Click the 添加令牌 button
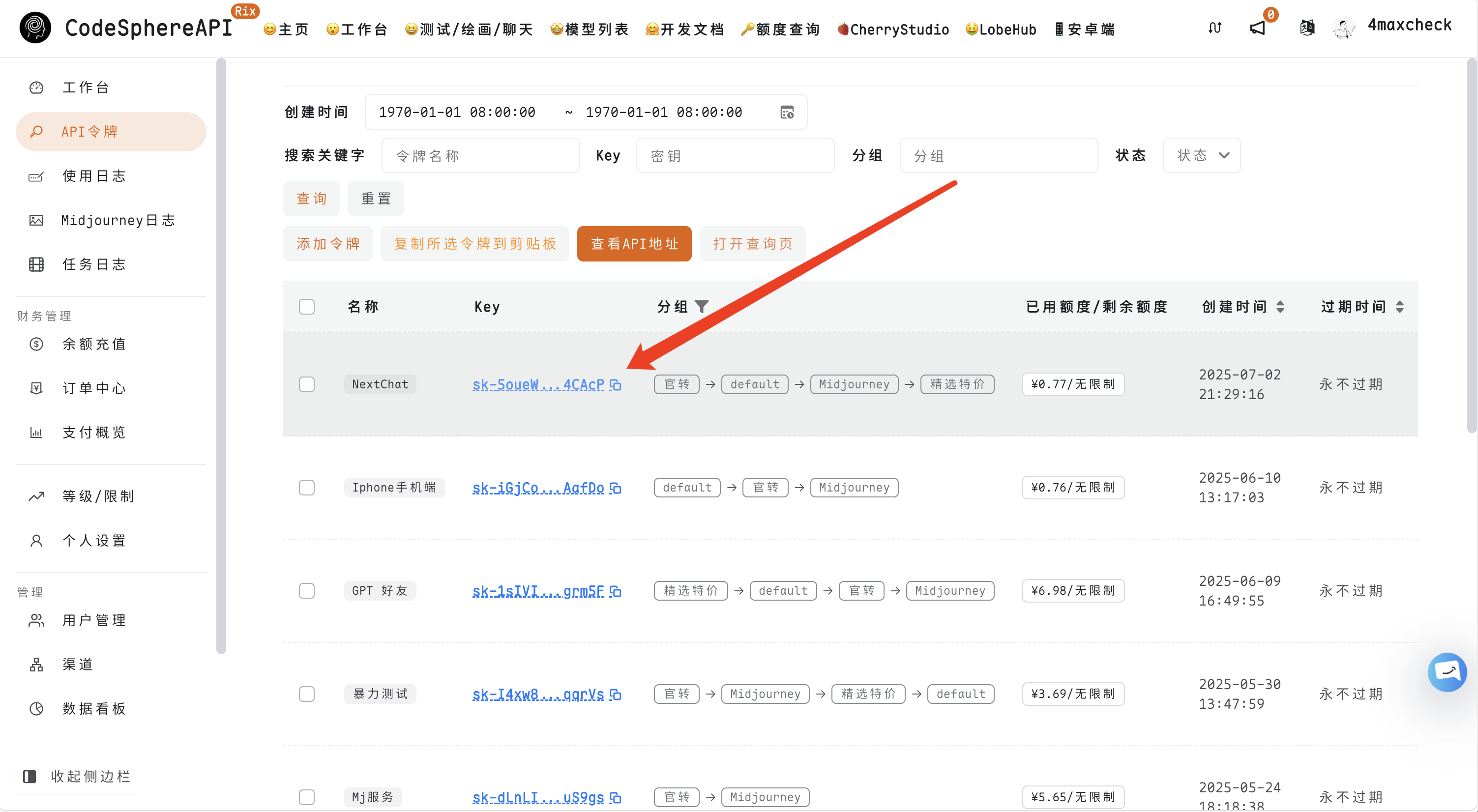The width and height of the screenshot is (1478, 812). [x=327, y=244]
